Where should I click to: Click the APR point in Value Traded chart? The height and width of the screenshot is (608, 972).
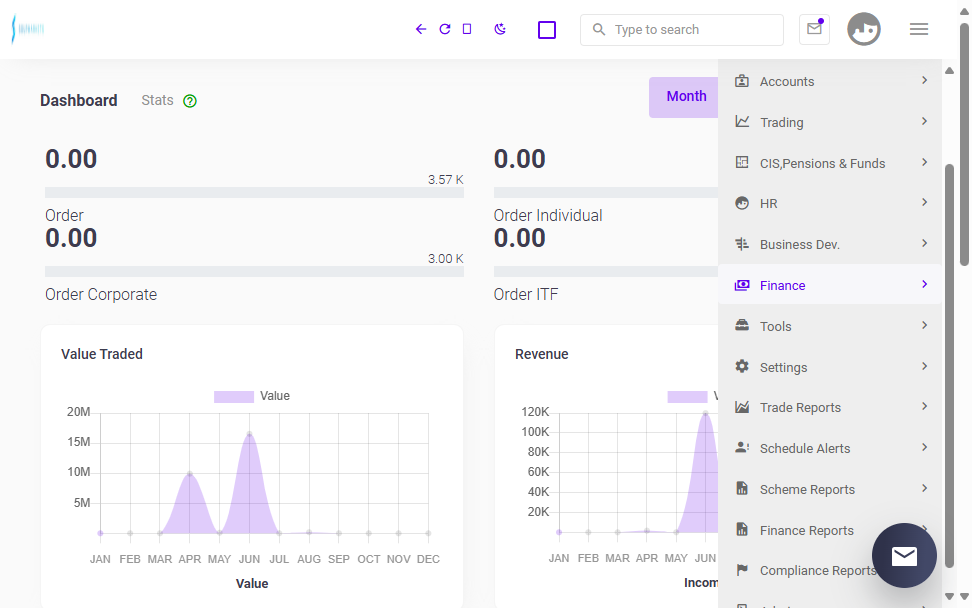tap(190, 474)
